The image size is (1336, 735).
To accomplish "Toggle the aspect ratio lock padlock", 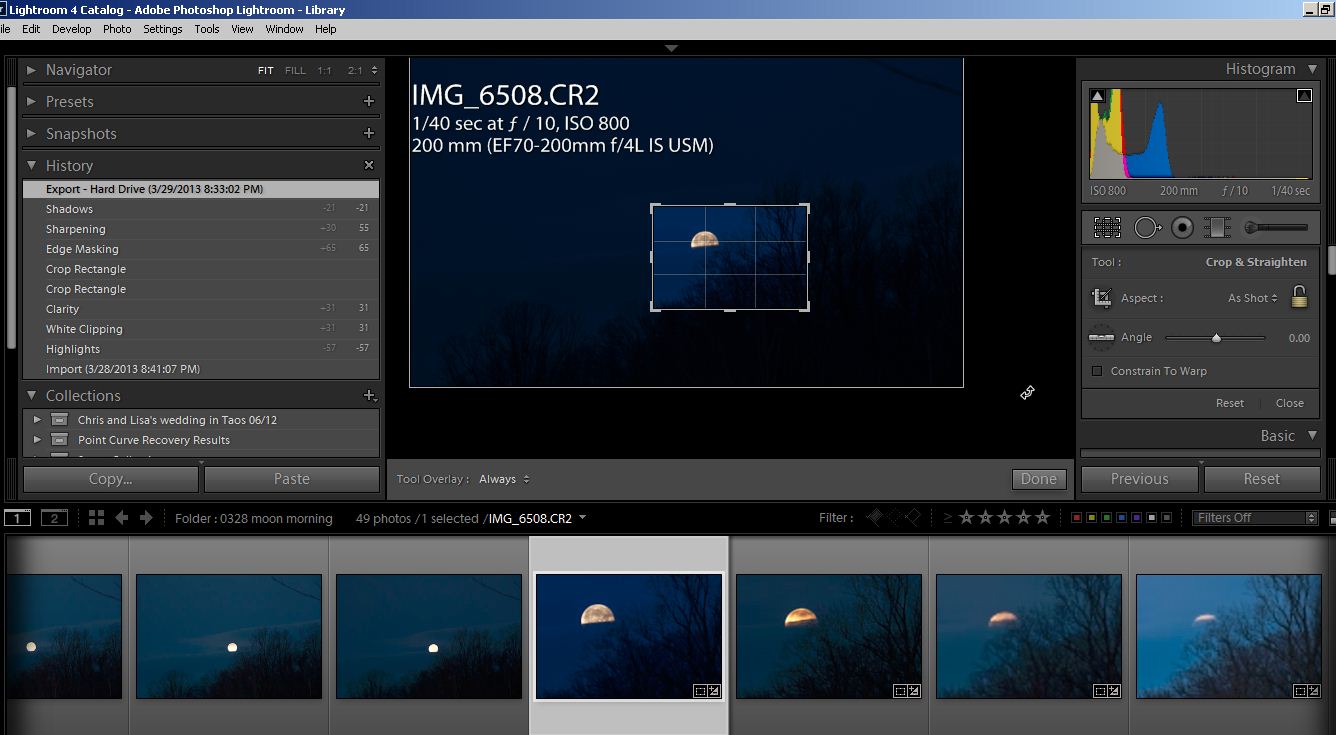I will click(1299, 297).
